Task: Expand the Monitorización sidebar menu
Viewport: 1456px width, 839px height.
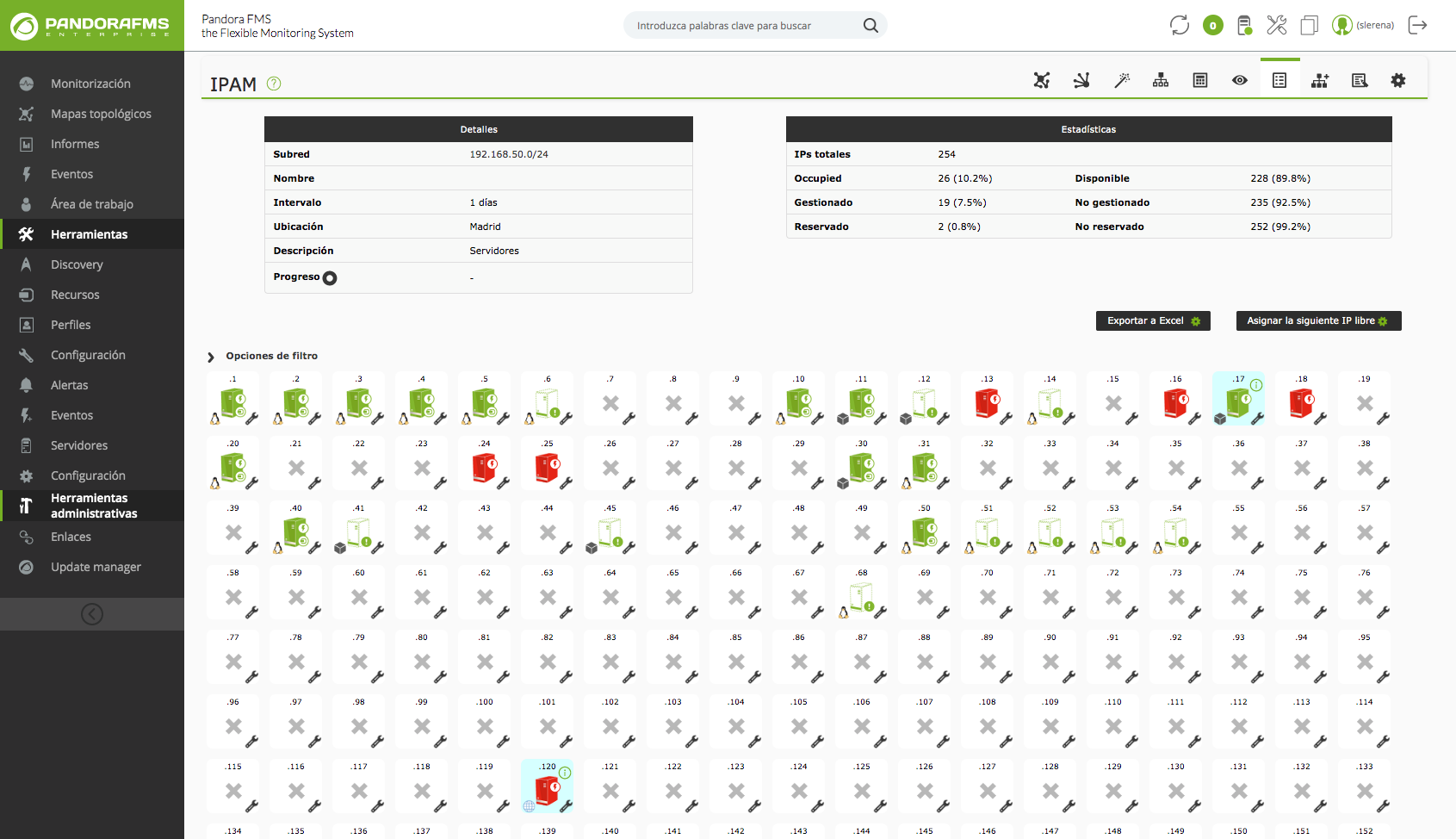Action: (90, 84)
